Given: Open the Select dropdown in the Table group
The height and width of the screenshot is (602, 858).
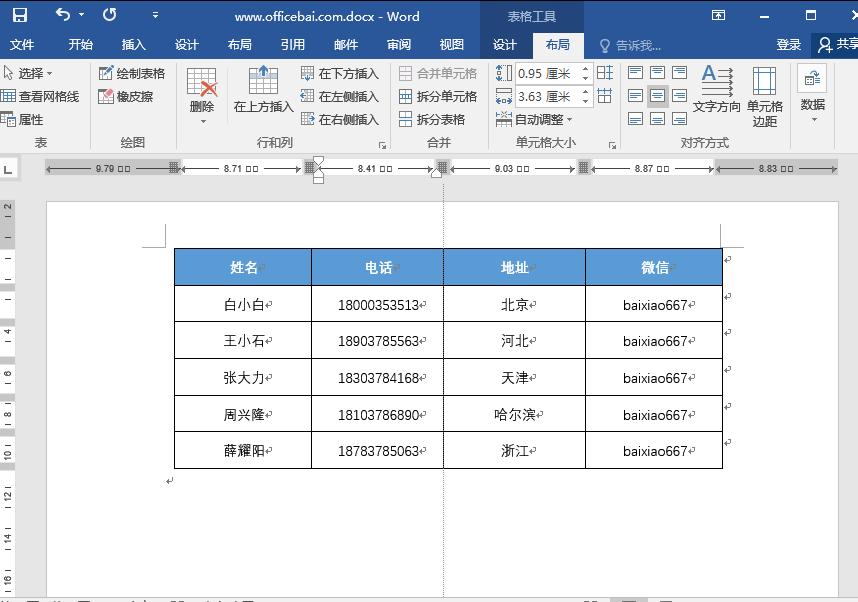Looking at the screenshot, I should tap(30, 72).
